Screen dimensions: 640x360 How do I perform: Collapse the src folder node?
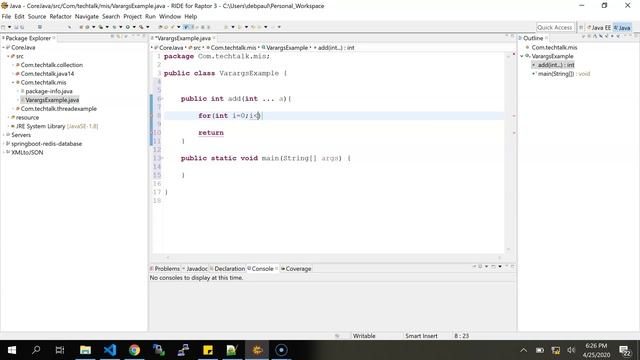tap(8, 56)
